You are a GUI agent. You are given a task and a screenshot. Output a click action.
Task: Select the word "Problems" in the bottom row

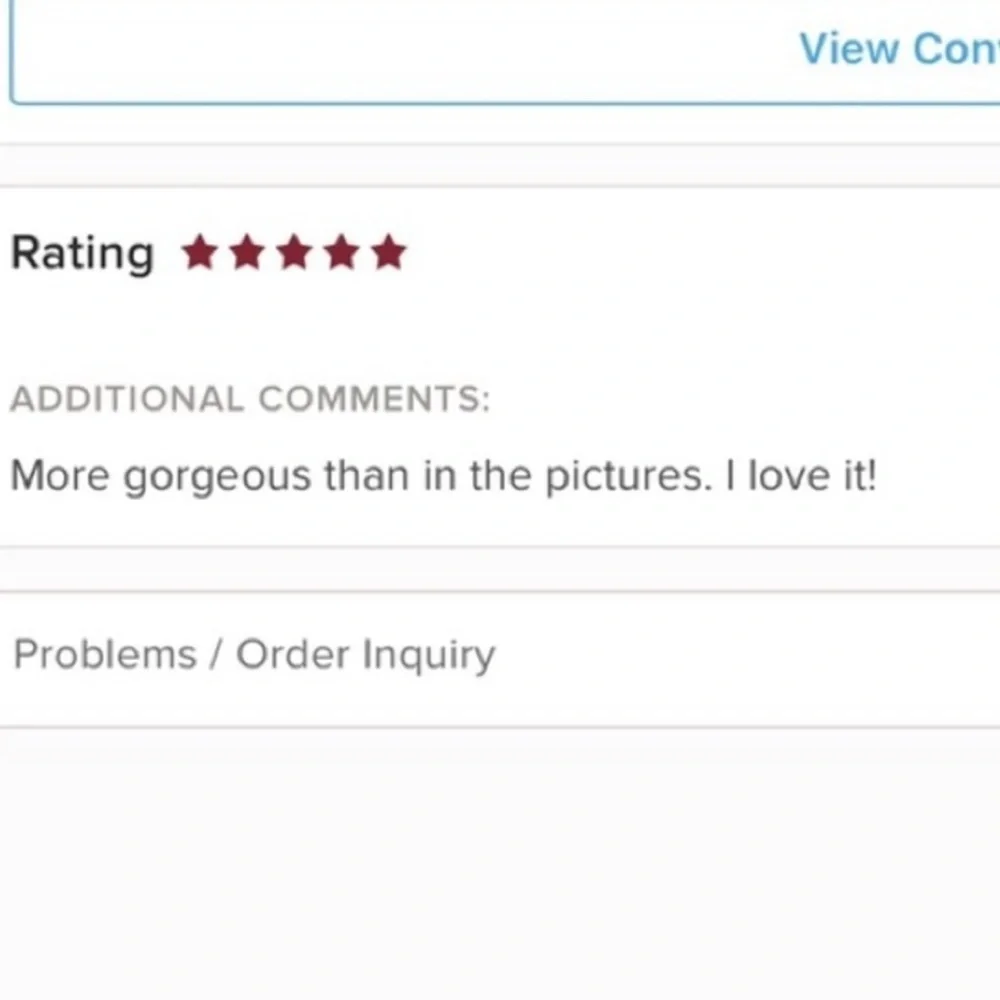click(105, 655)
